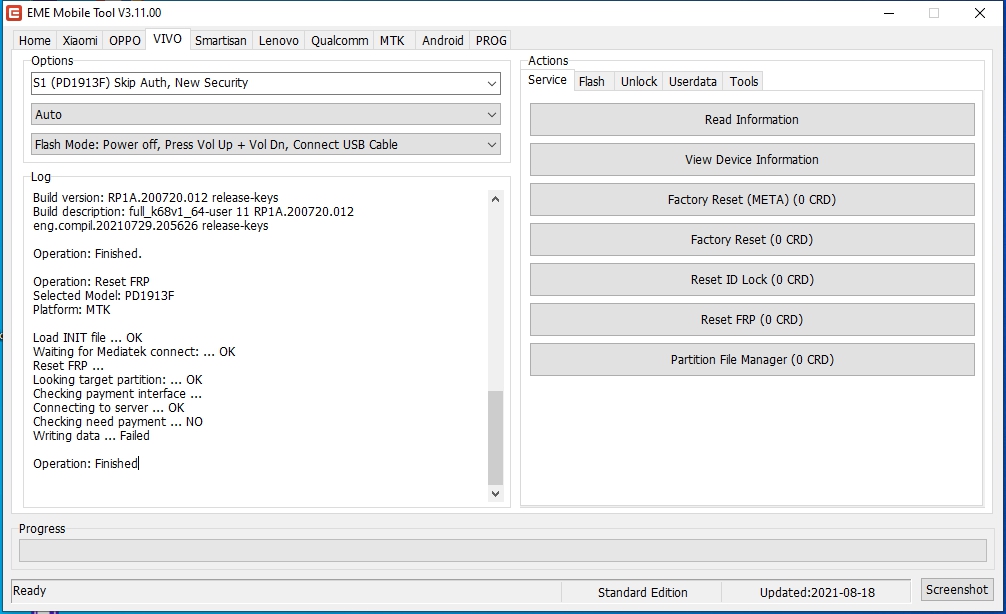Click Reset ID Lock (0 CRD)

tap(752, 280)
